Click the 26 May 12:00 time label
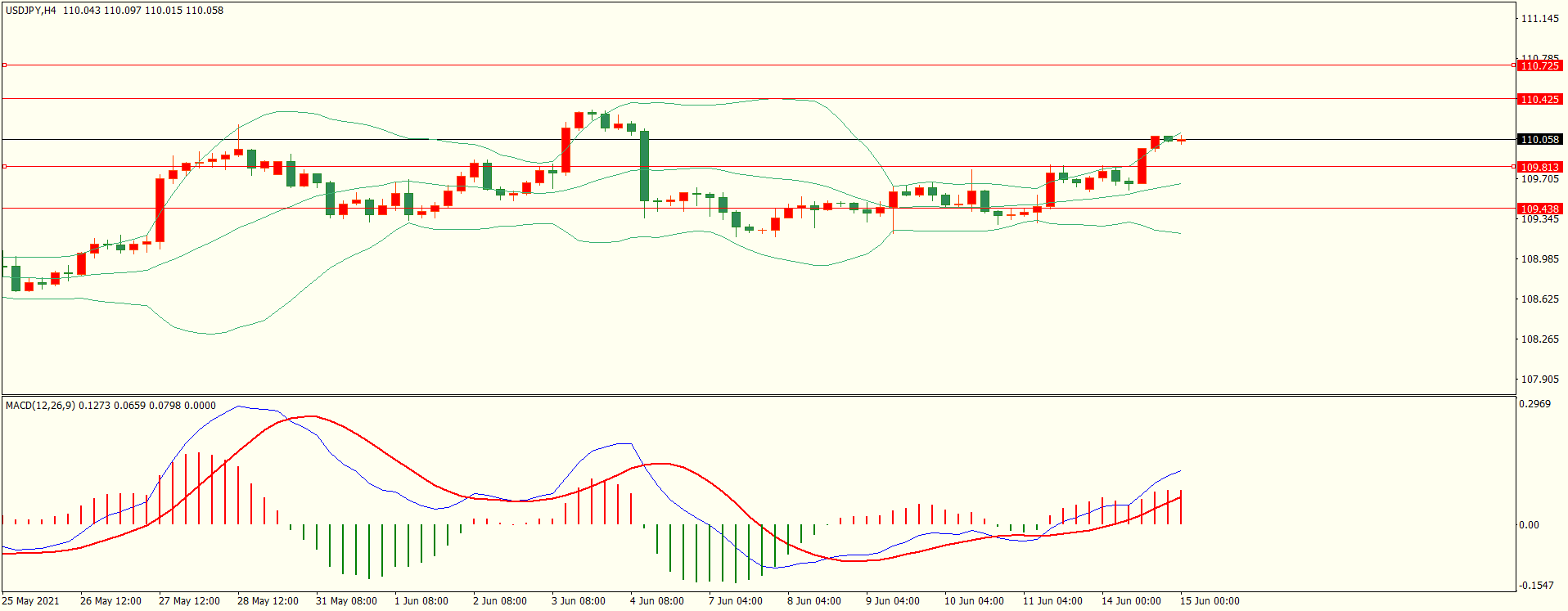 click(x=110, y=601)
